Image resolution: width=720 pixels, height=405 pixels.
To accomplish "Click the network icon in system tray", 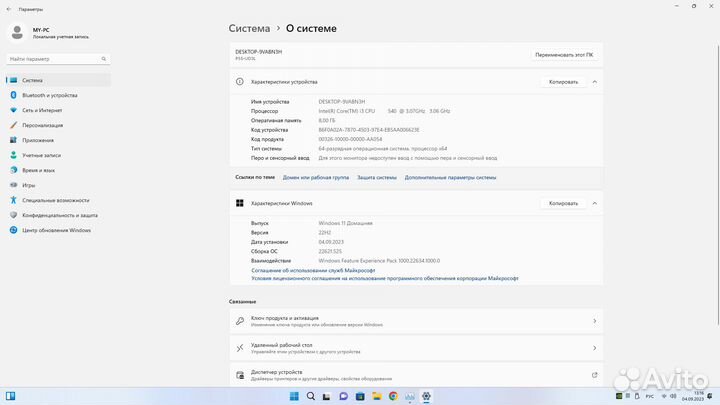I will 664,396.
